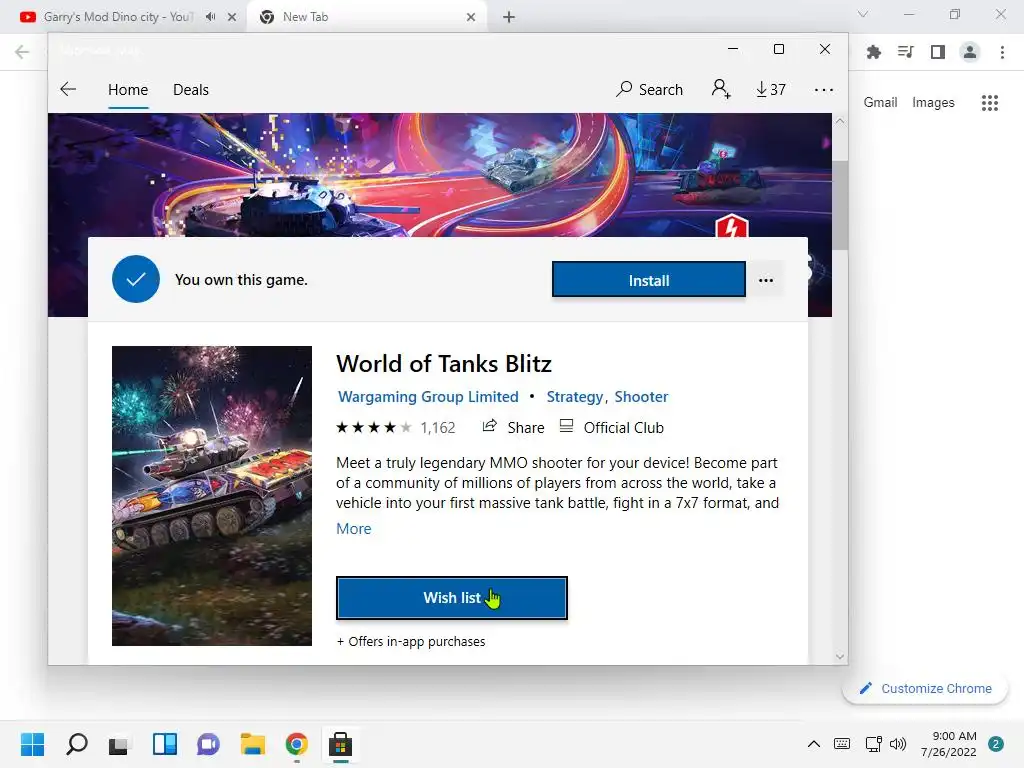
Task: Click the Customize Chrome button
Action: click(925, 688)
